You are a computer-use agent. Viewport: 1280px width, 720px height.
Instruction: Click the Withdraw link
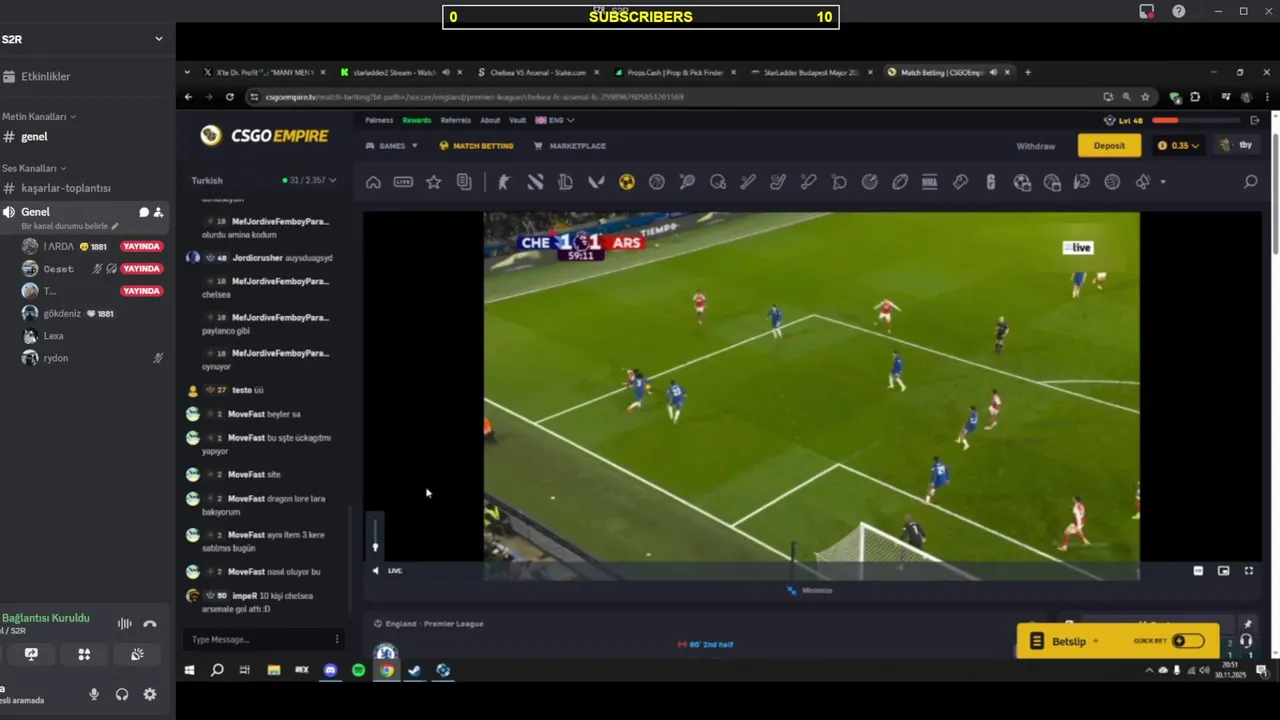(x=1035, y=146)
